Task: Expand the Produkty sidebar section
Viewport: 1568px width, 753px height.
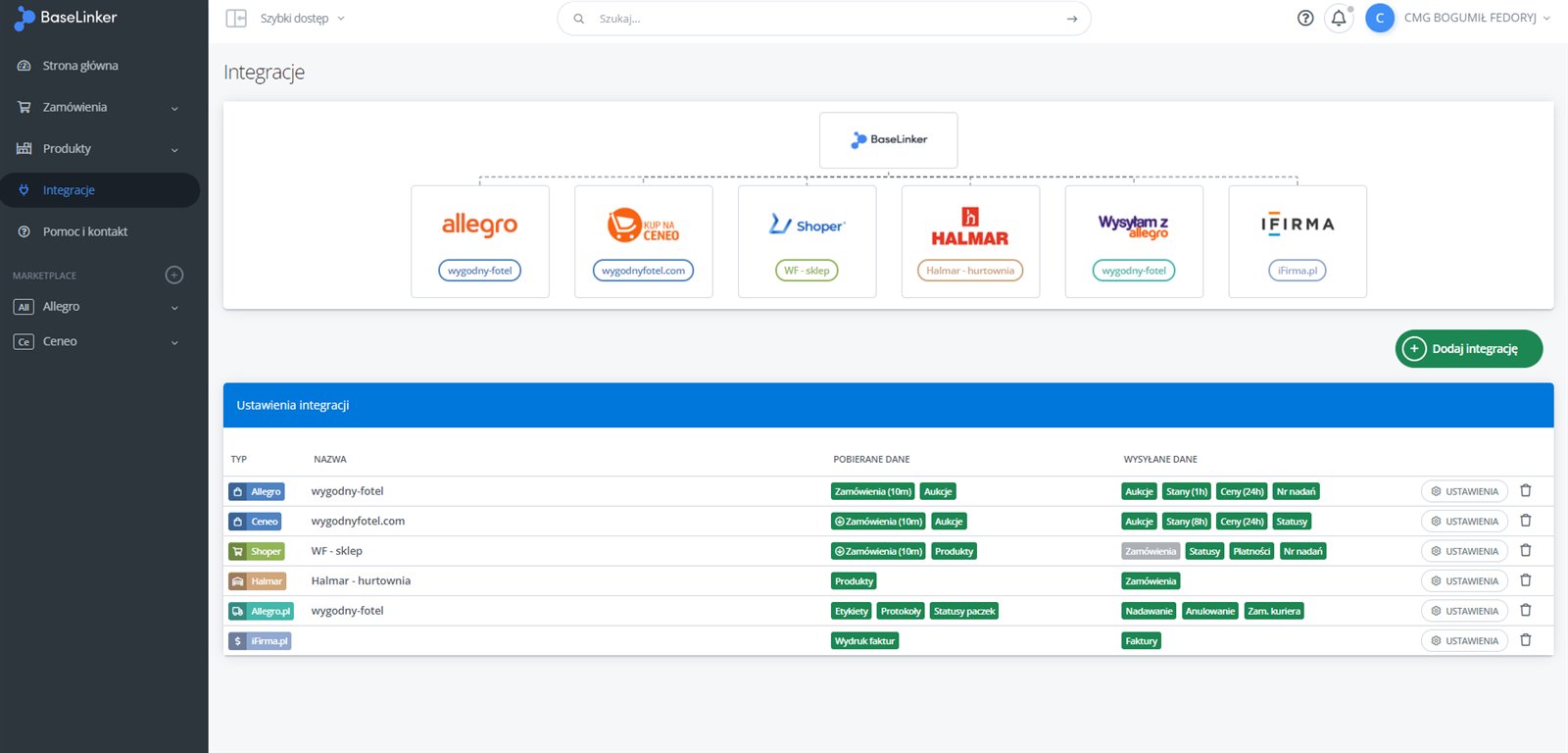Action: [x=98, y=149]
